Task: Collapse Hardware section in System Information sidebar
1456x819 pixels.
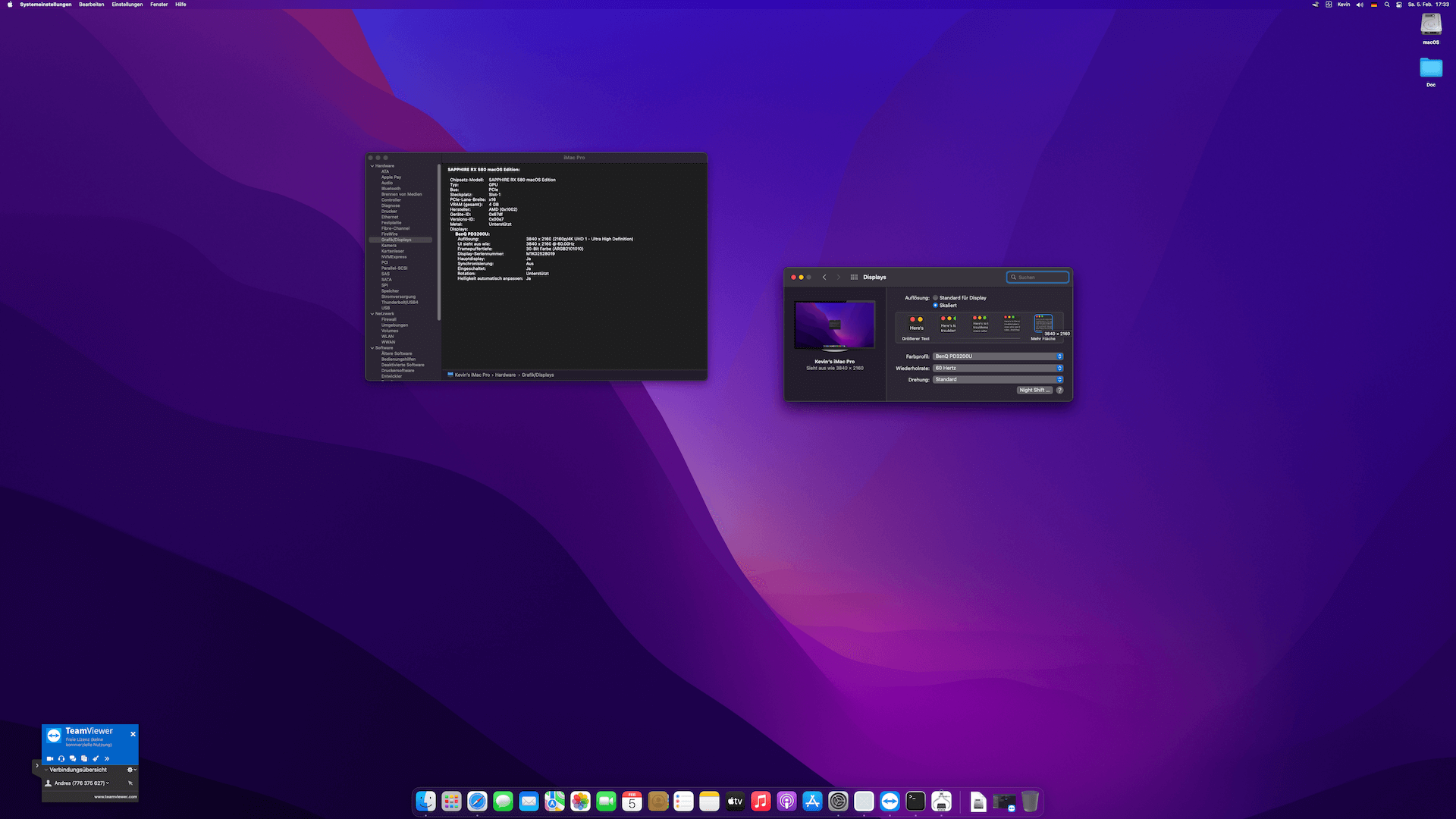Action: (372, 166)
